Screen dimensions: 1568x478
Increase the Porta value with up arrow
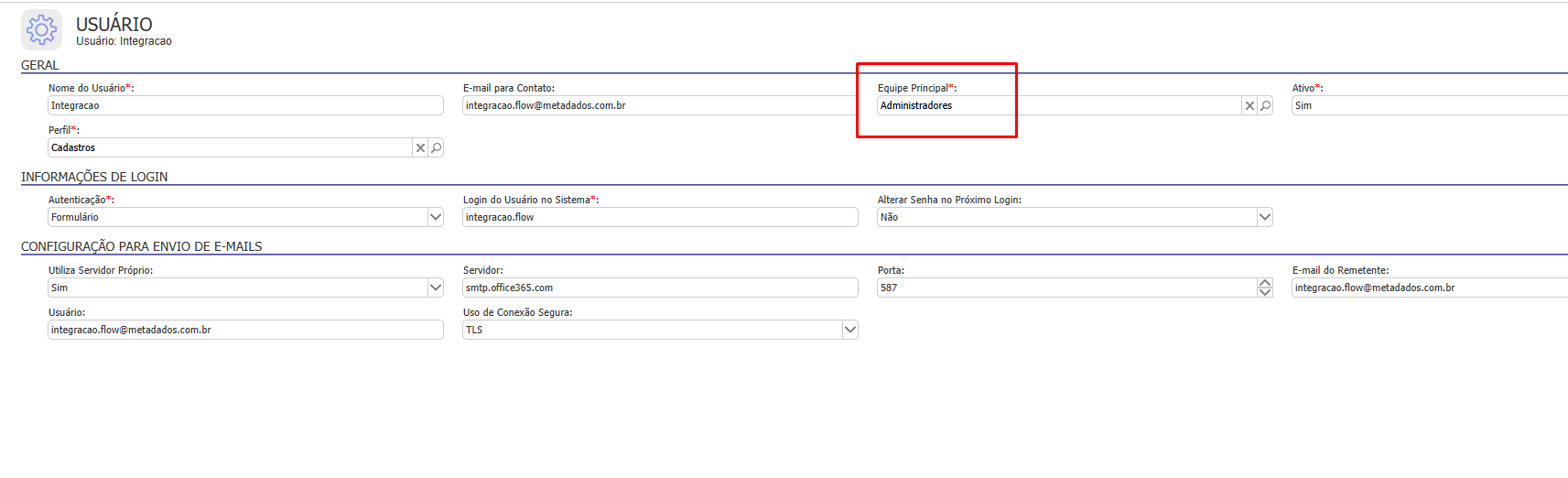(1265, 283)
